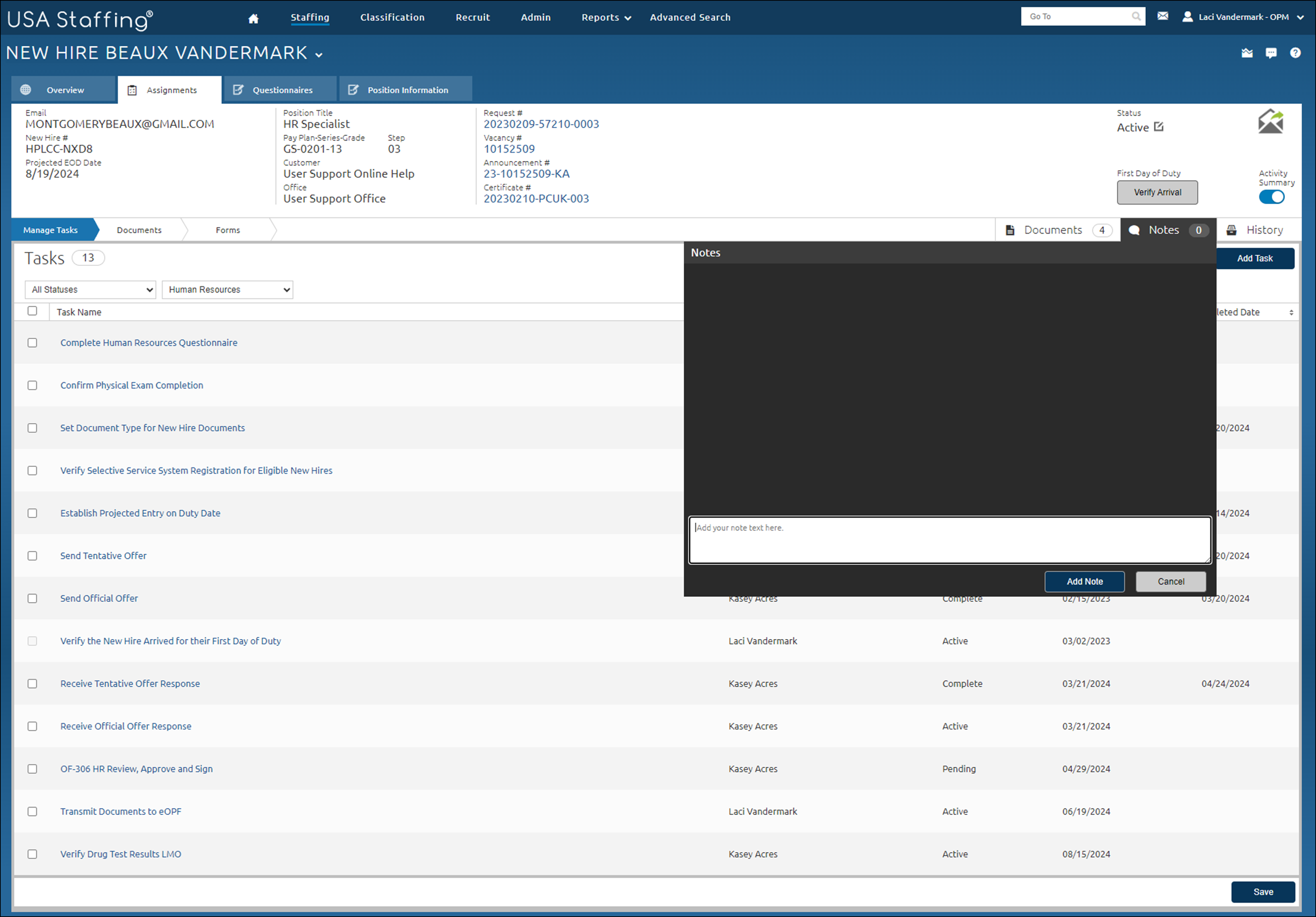Expand the Human Resources filter dropdown

point(227,290)
